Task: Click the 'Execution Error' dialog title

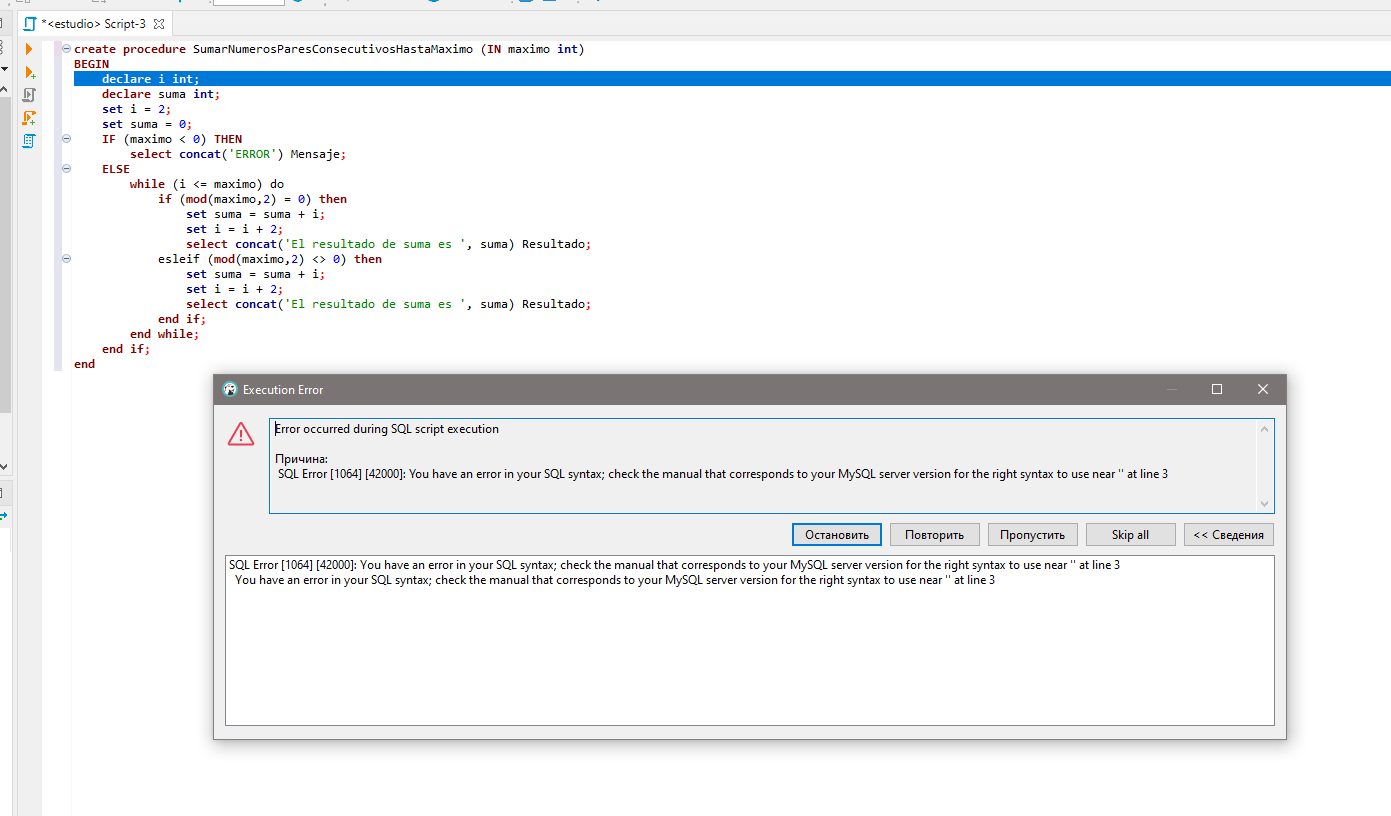Action: (283, 390)
